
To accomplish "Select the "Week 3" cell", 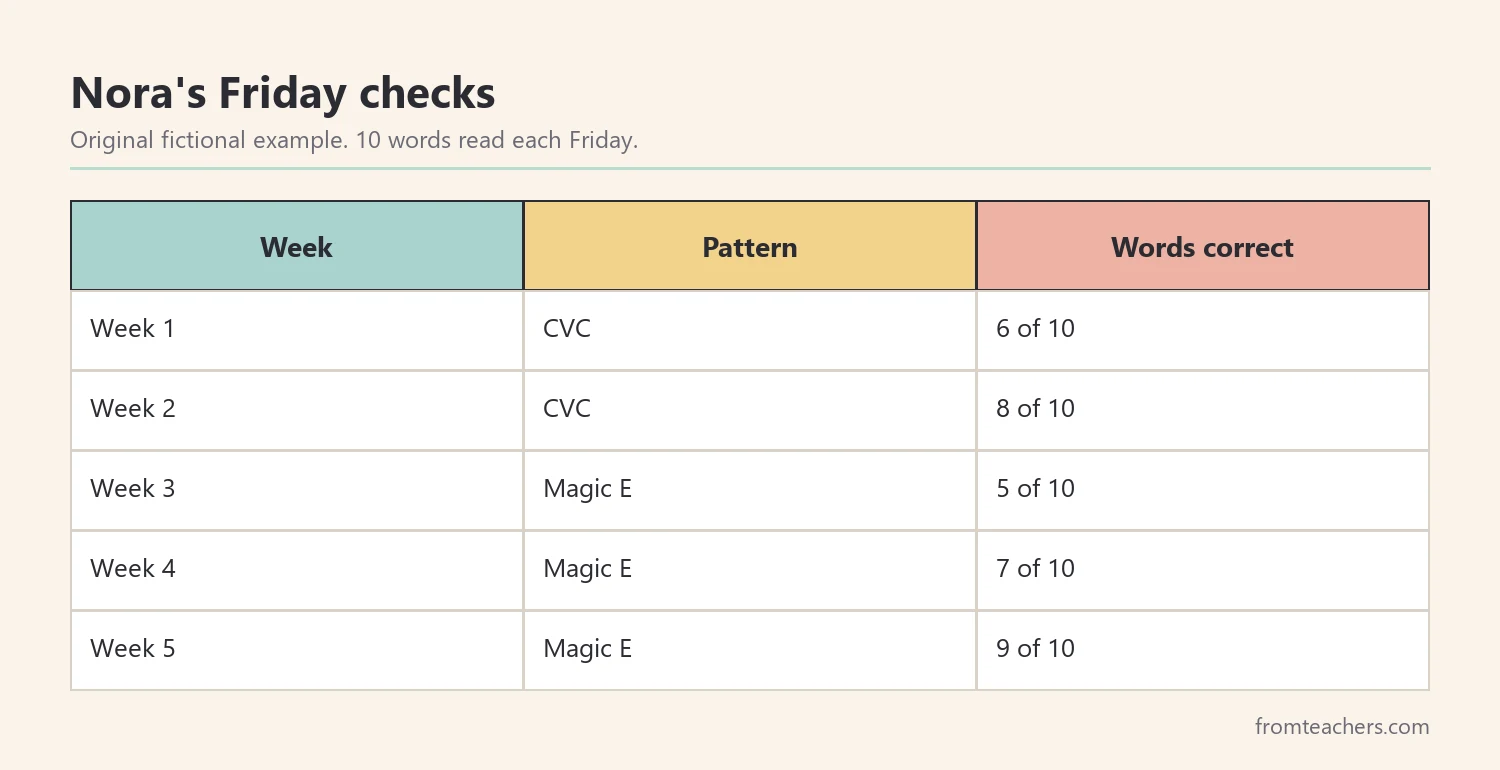I will (x=297, y=489).
